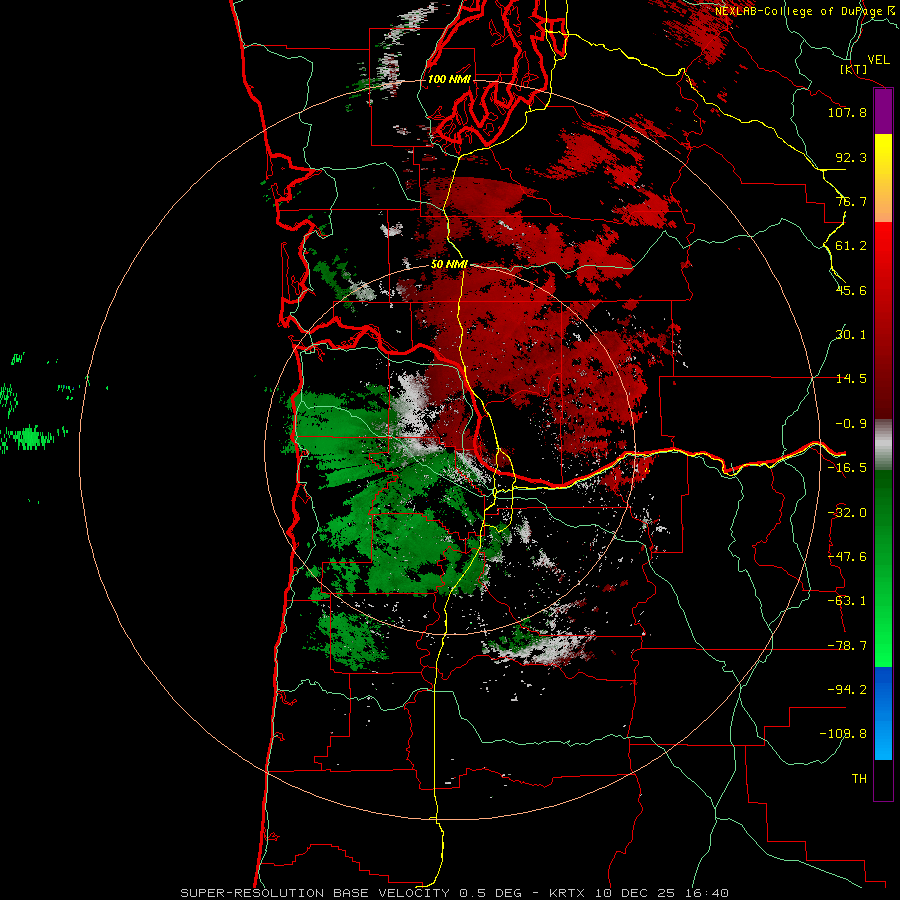
Task: Click the [KT] units label
Action: tap(854, 69)
